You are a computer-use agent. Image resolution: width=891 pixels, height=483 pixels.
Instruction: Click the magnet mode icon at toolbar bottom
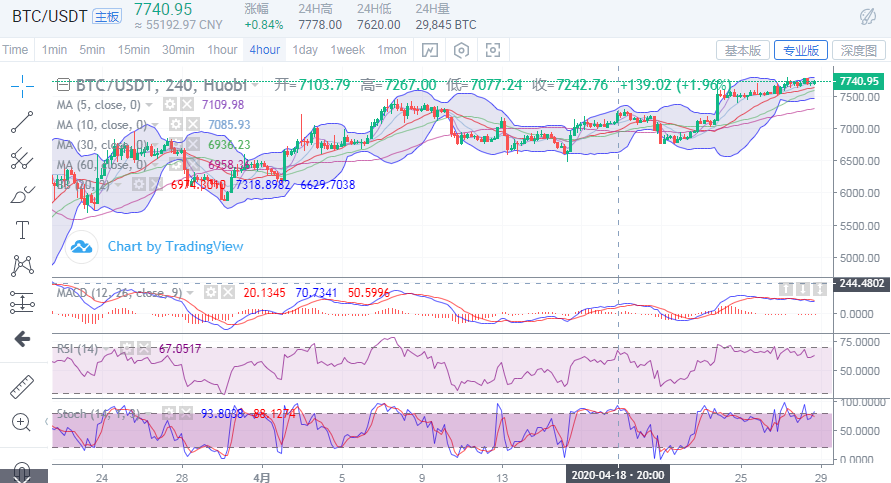22,472
